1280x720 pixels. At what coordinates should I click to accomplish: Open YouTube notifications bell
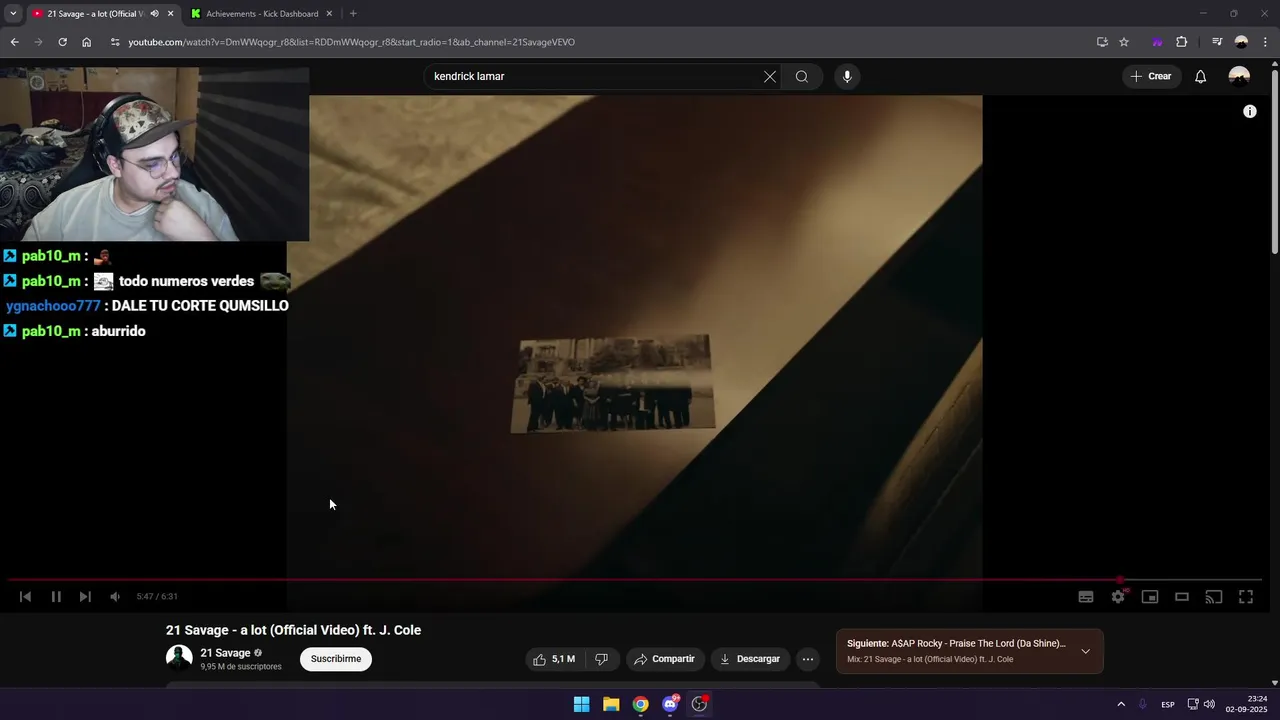coord(1201,77)
